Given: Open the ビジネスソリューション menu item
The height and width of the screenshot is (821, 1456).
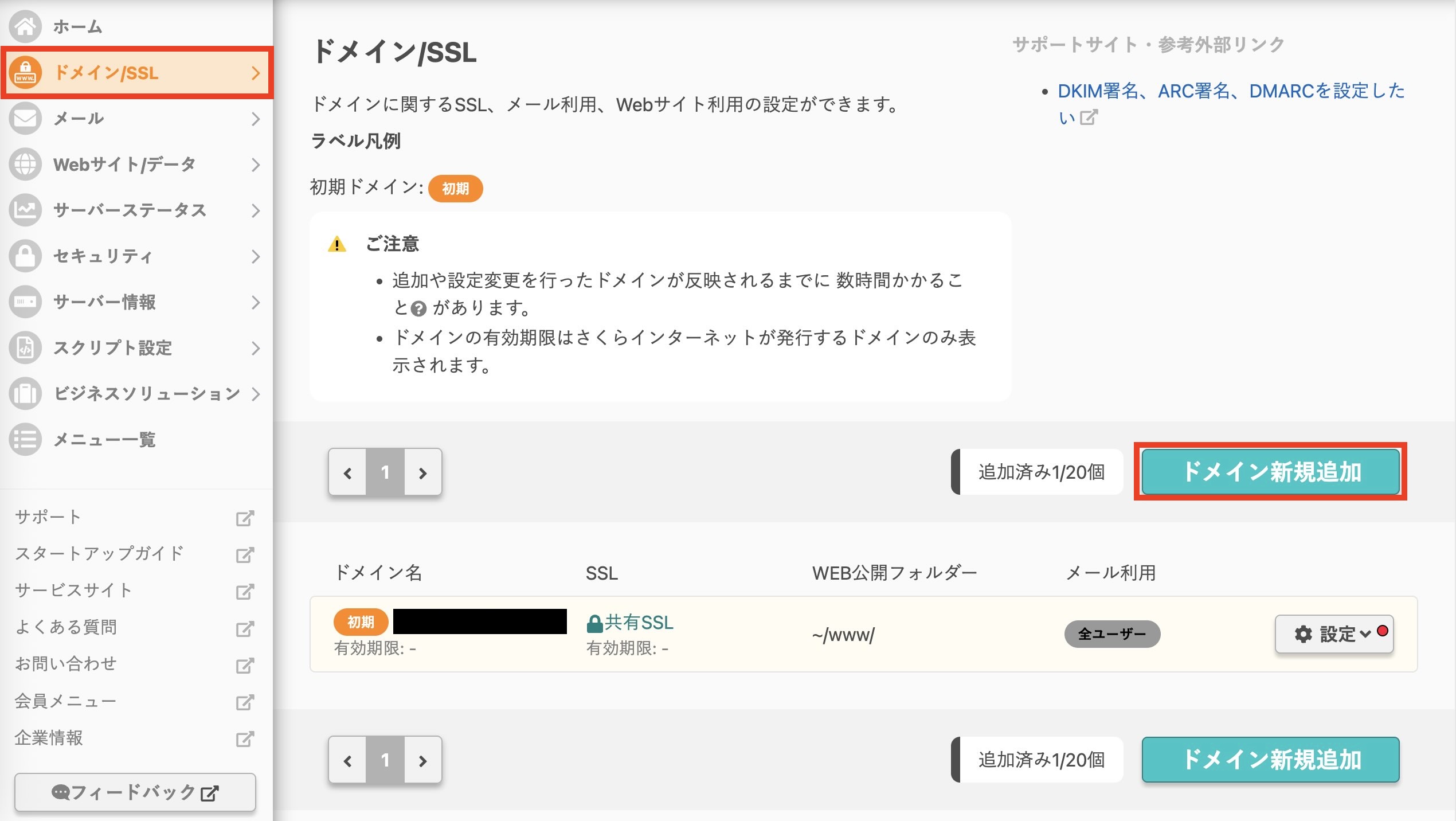Looking at the screenshot, I should coord(136,394).
